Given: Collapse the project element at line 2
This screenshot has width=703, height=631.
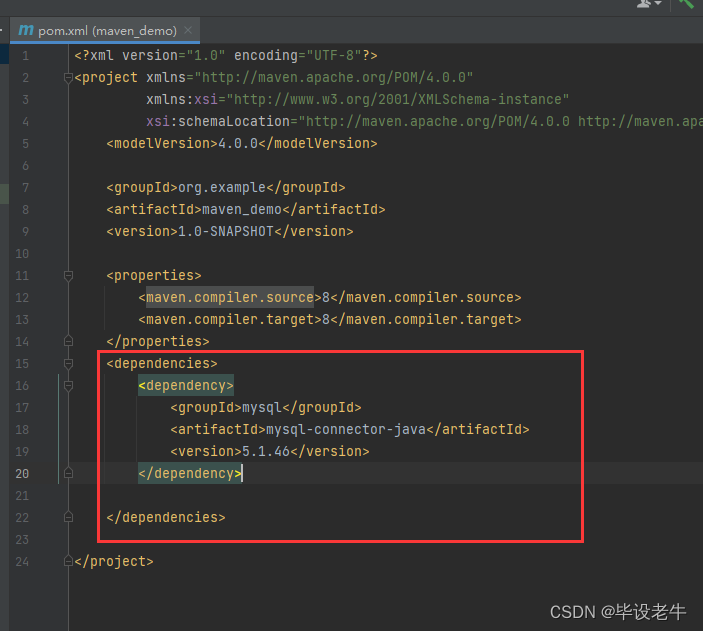Looking at the screenshot, I should pyautogui.click(x=68, y=78).
